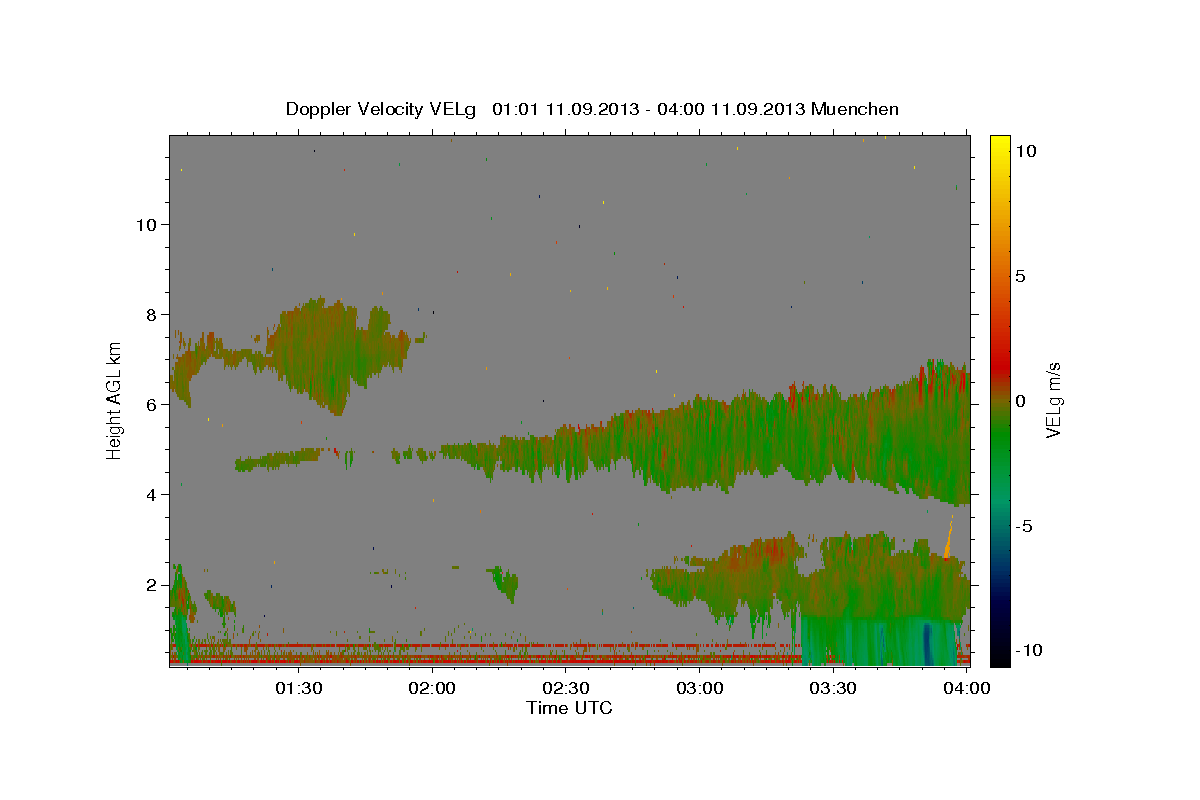Click the height tick label 2
Viewport: 1200px width, 800px height.
click(x=151, y=584)
